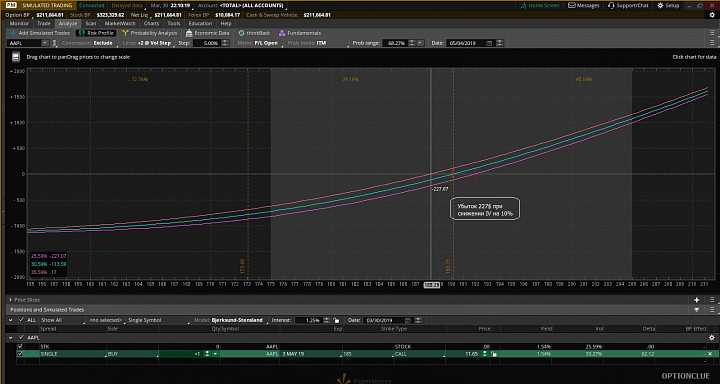This screenshot has width=720, height=384.
Task: Open Positions and Simulated Trades menu icon
Action: (x=712, y=310)
